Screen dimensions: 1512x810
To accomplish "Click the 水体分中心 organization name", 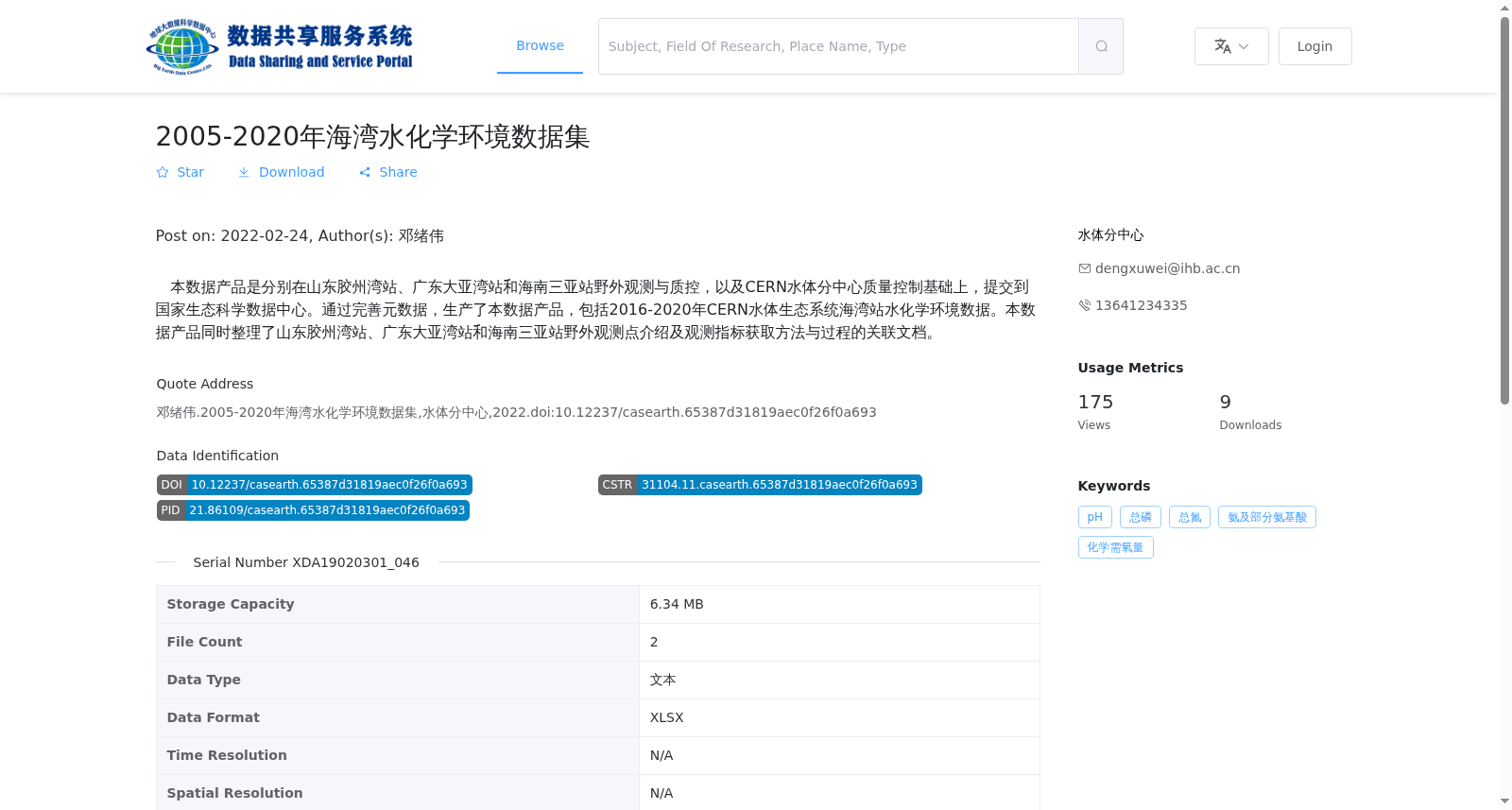I will (x=1110, y=234).
